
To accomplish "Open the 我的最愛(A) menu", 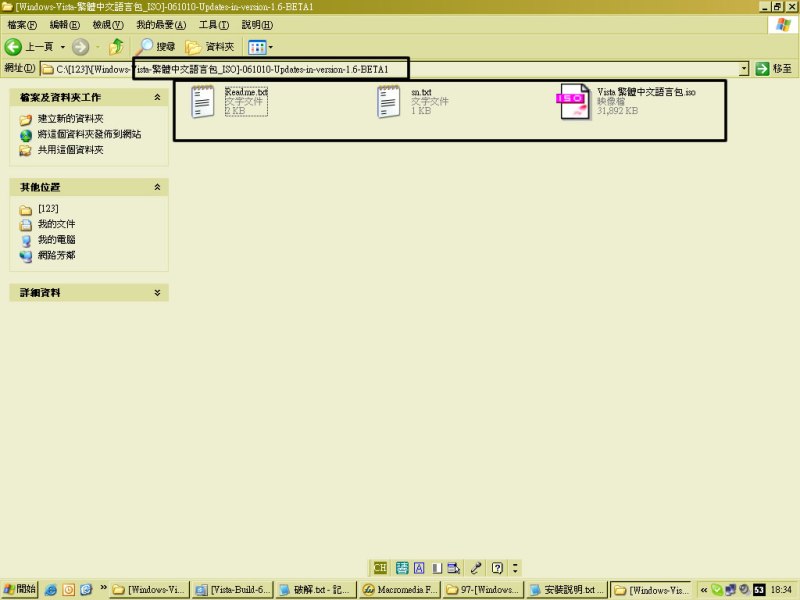I will coord(161,25).
